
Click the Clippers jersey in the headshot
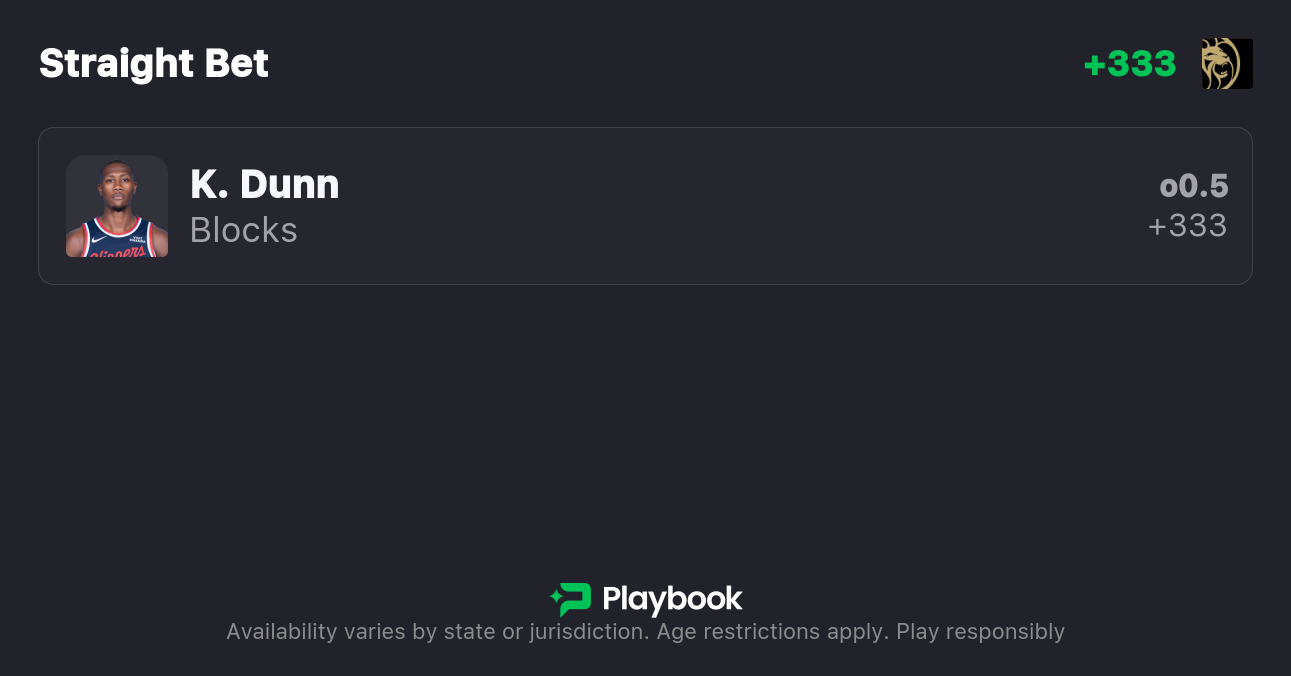[x=117, y=240]
